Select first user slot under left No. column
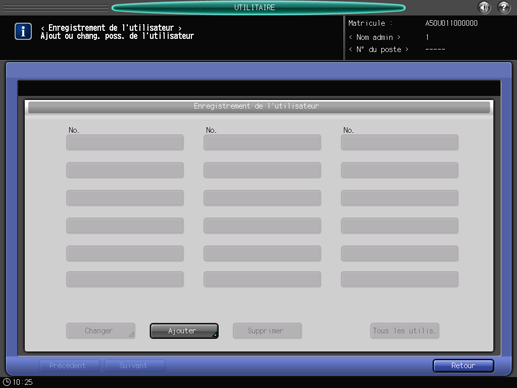Screen dimensions: 517x388 125,142
